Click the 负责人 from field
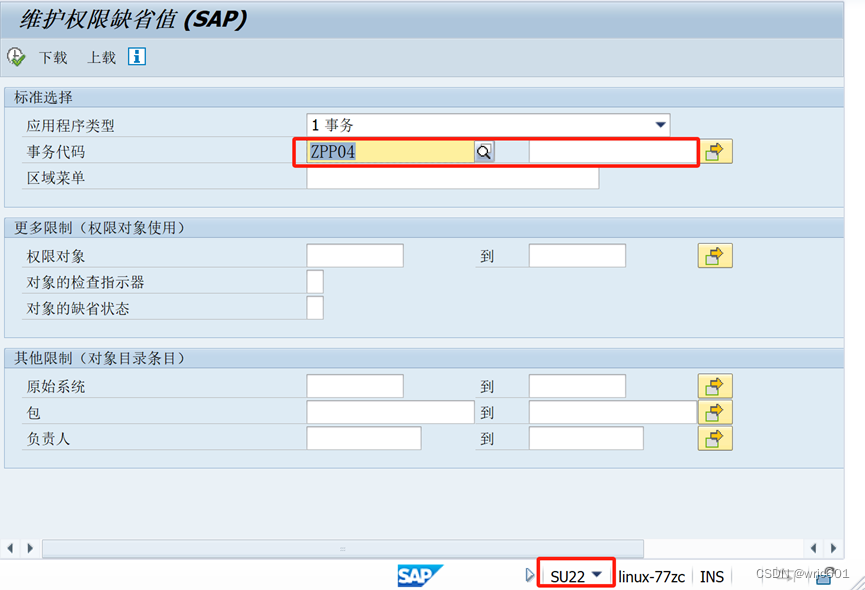This screenshot has width=865, height=590. pos(364,438)
